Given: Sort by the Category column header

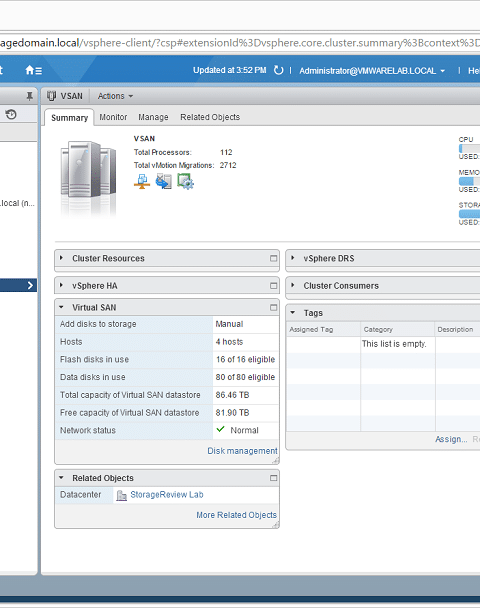Looking at the screenshot, I should click(x=397, y=329).
